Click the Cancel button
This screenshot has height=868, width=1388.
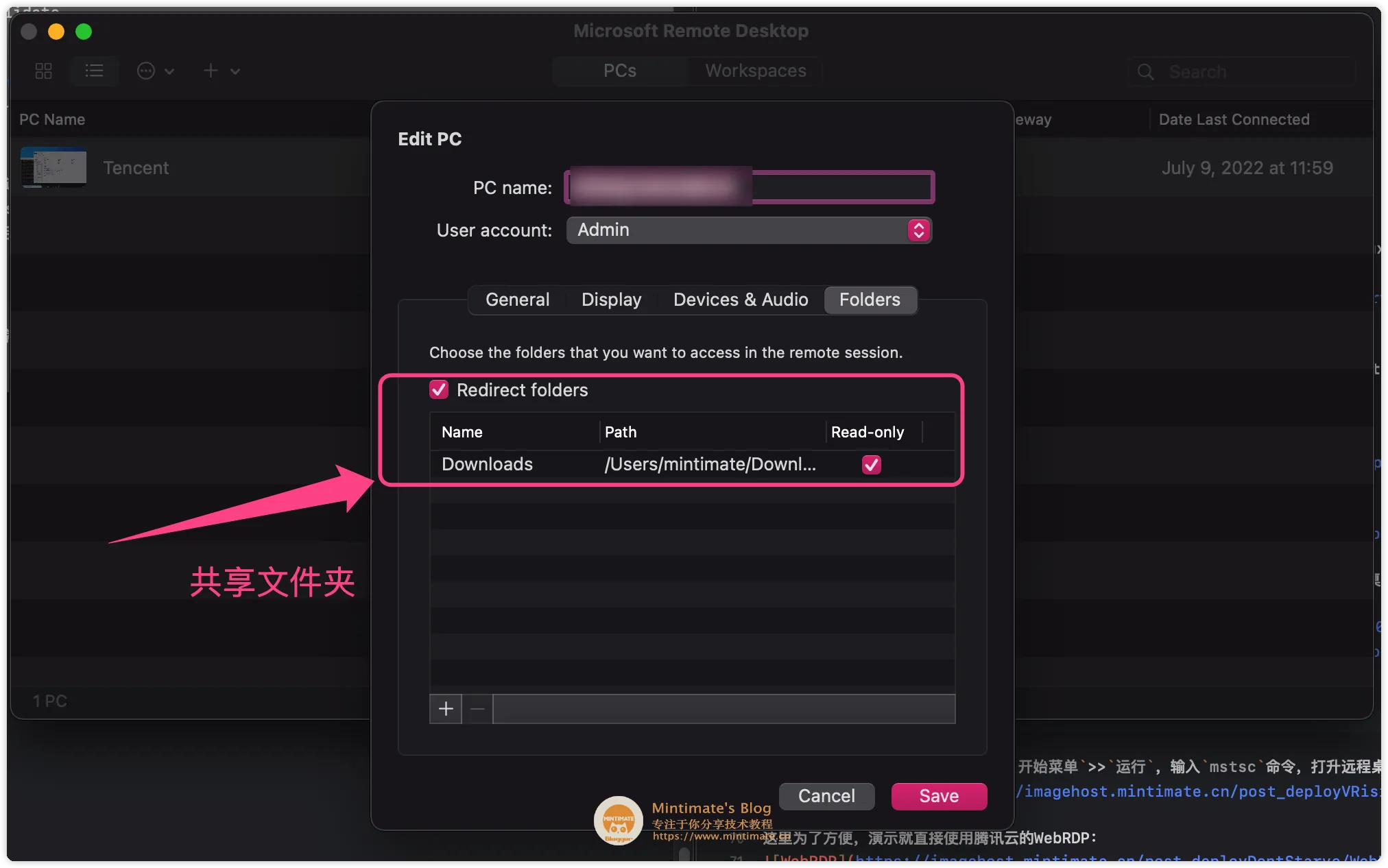pos(826,796)
